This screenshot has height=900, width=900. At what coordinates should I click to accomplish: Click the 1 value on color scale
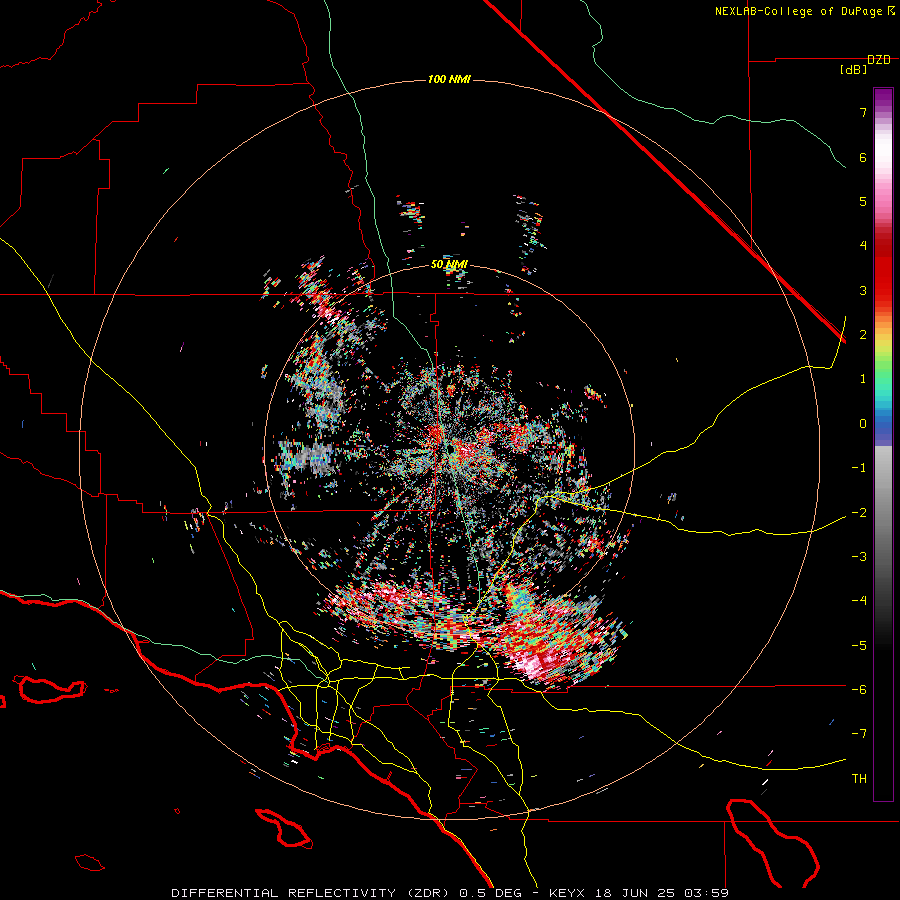coord(863,379)
